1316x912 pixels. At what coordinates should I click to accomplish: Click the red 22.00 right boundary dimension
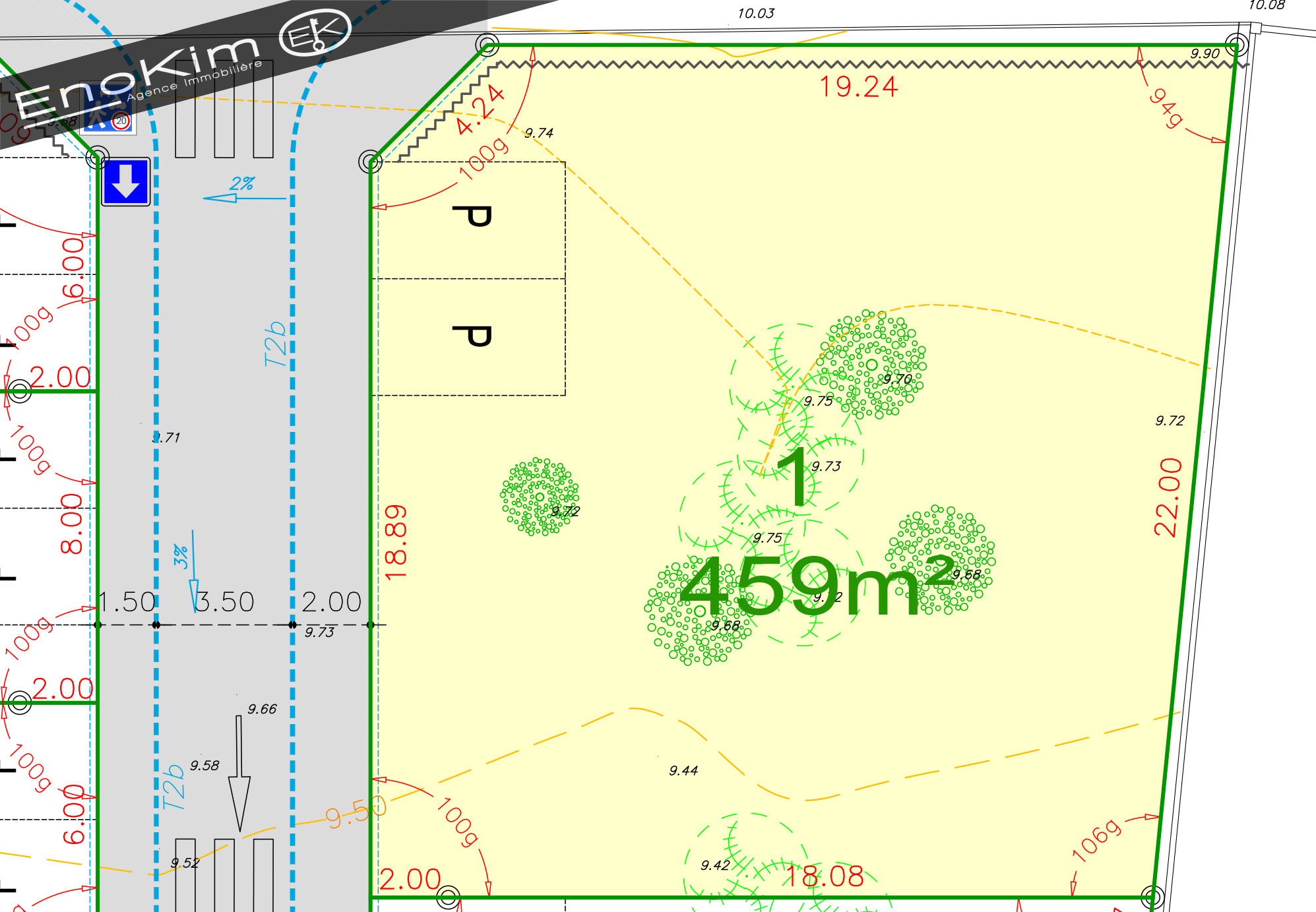point(1168,497)
